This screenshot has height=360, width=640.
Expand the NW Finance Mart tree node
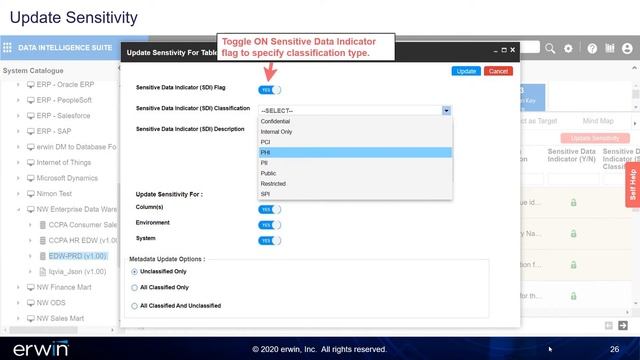point(18,287)
